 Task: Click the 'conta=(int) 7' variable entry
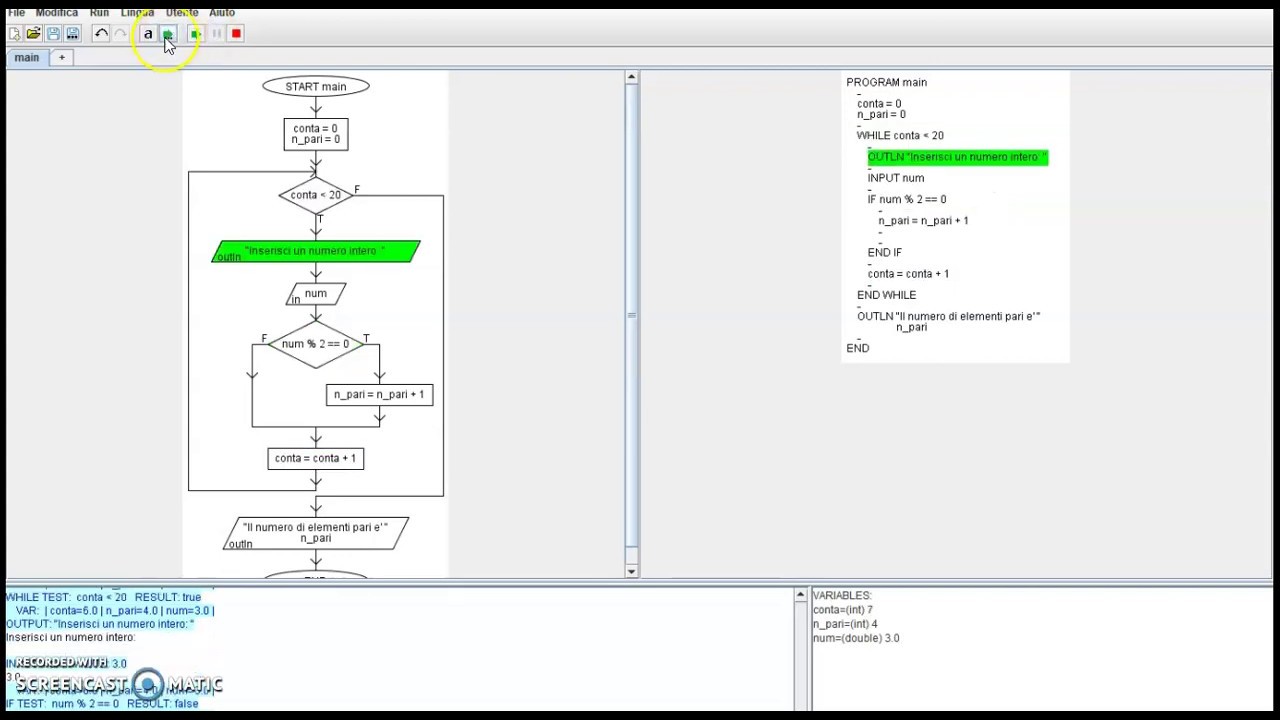click(x=843, y=610)
